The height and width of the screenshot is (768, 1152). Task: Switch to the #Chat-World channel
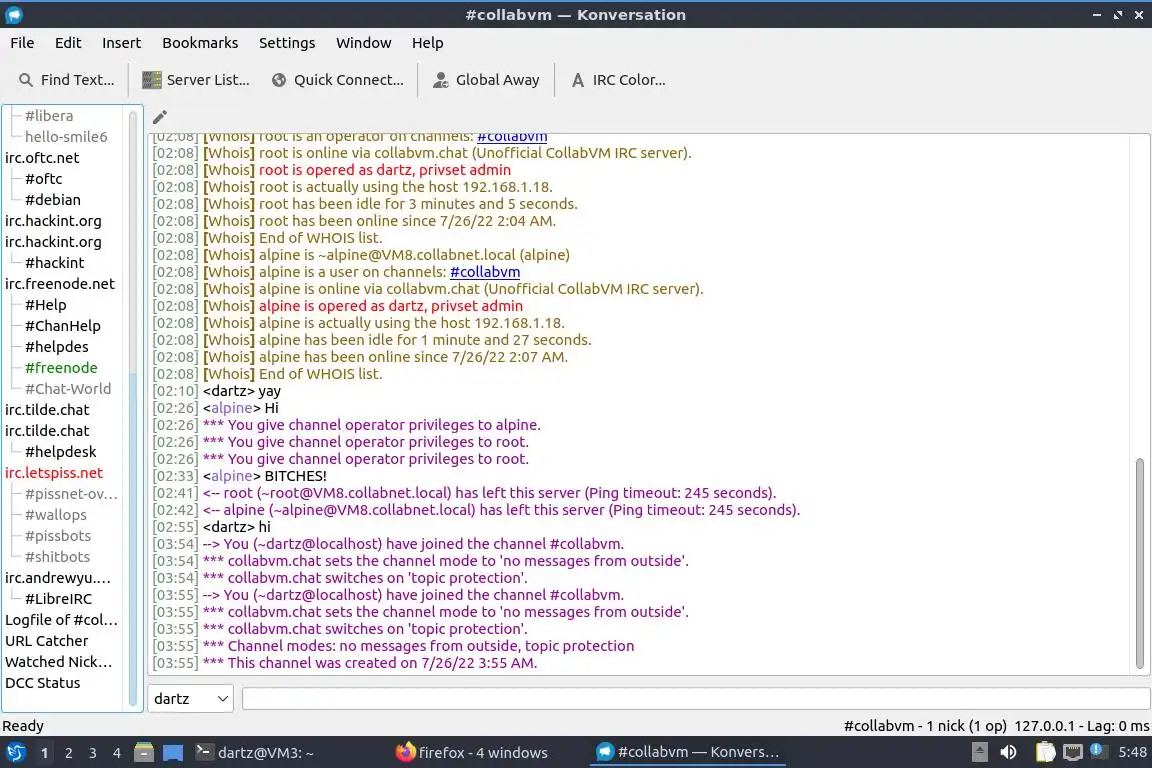68,389
